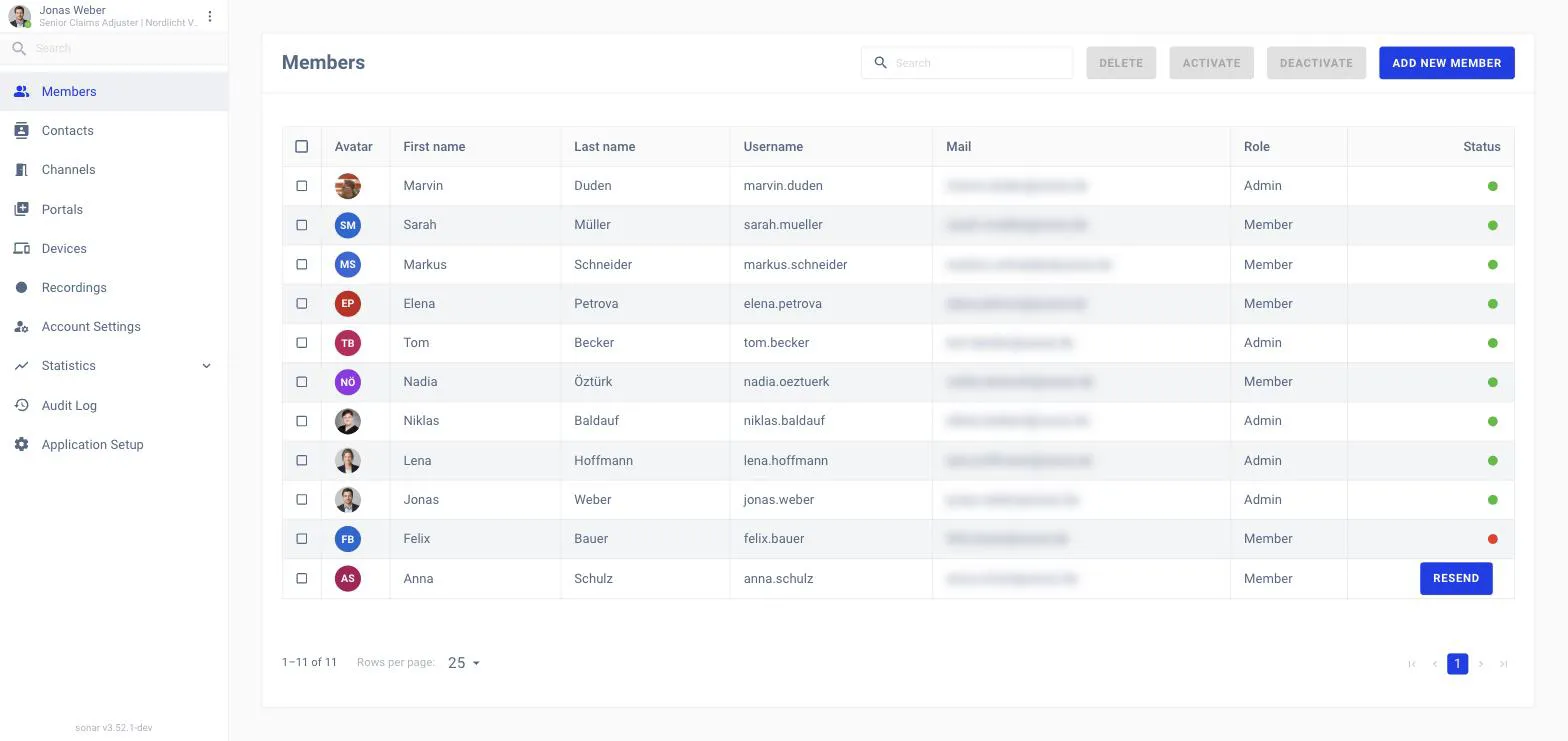Click the EP avatar for Elena Petrova
1568x741 pixels.
pyautogui.click(x=347, y=303)
